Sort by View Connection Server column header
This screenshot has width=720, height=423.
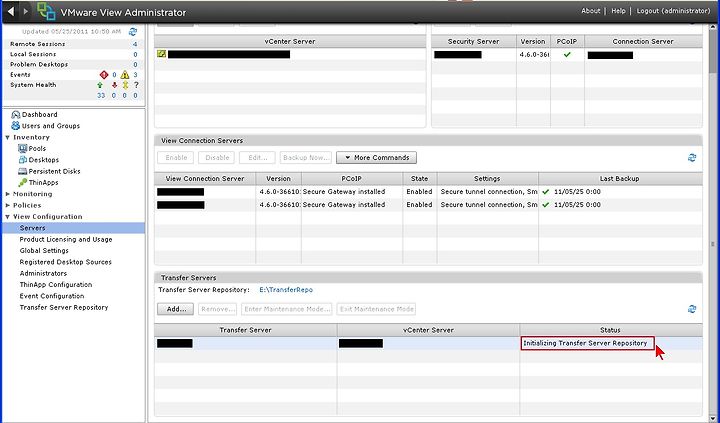[x=205, y=179]
